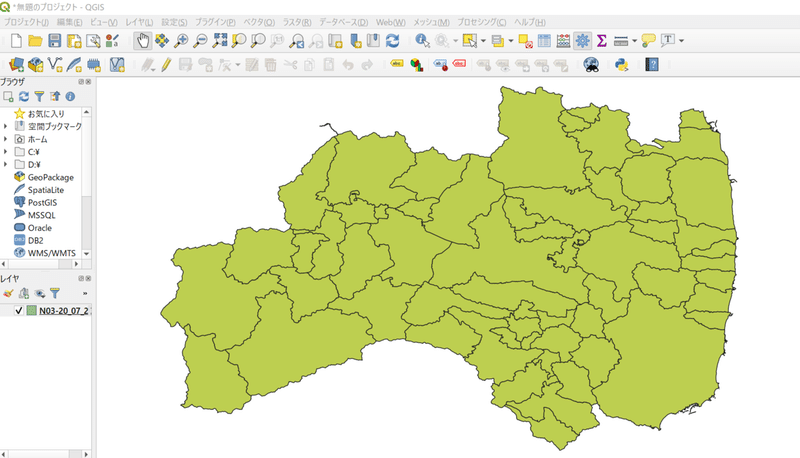Open the プロセシング menu
This screenshot has height=458, width=800.
click(x=482, y=22)
